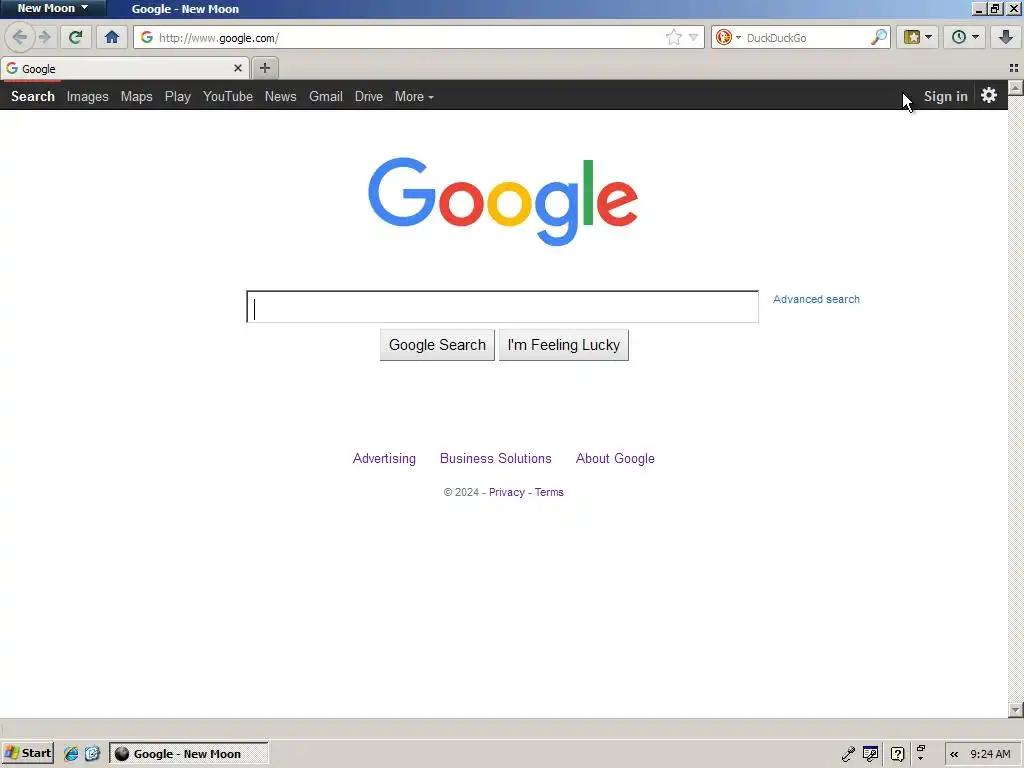
Task: Click the 9:24 AM clock
Action: pyautogui.click(x=990, y=754)
